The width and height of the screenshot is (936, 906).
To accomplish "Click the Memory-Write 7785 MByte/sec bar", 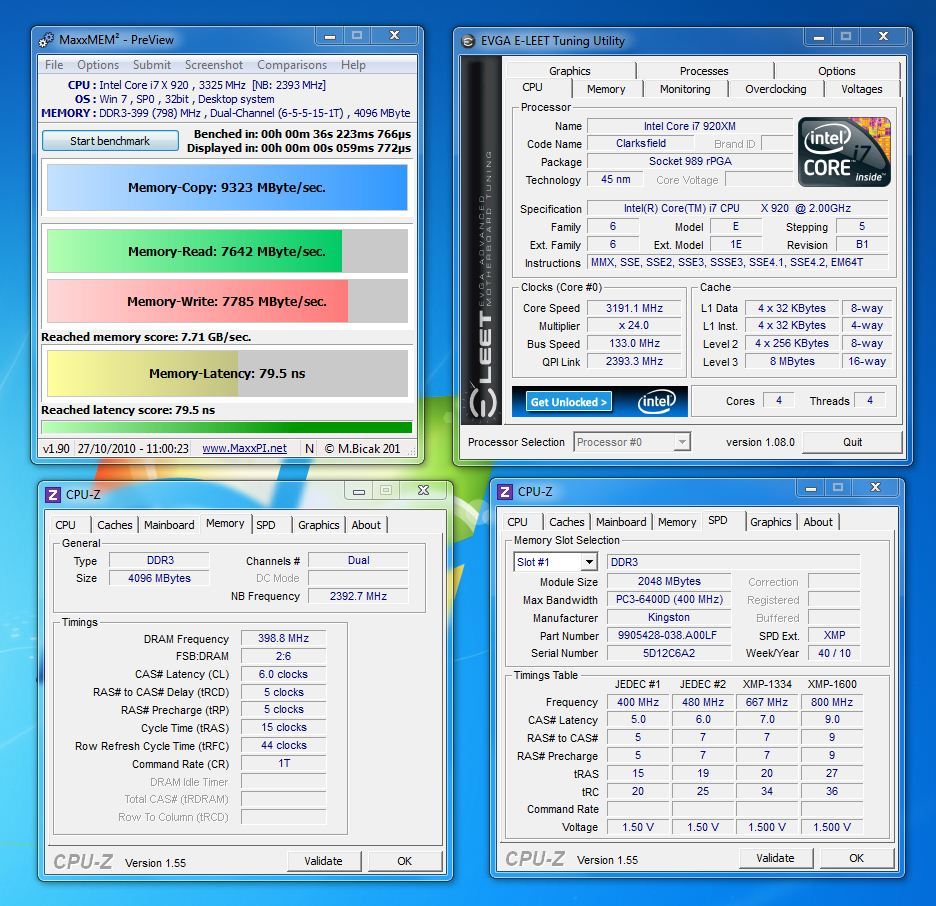I will click(227, 301).
